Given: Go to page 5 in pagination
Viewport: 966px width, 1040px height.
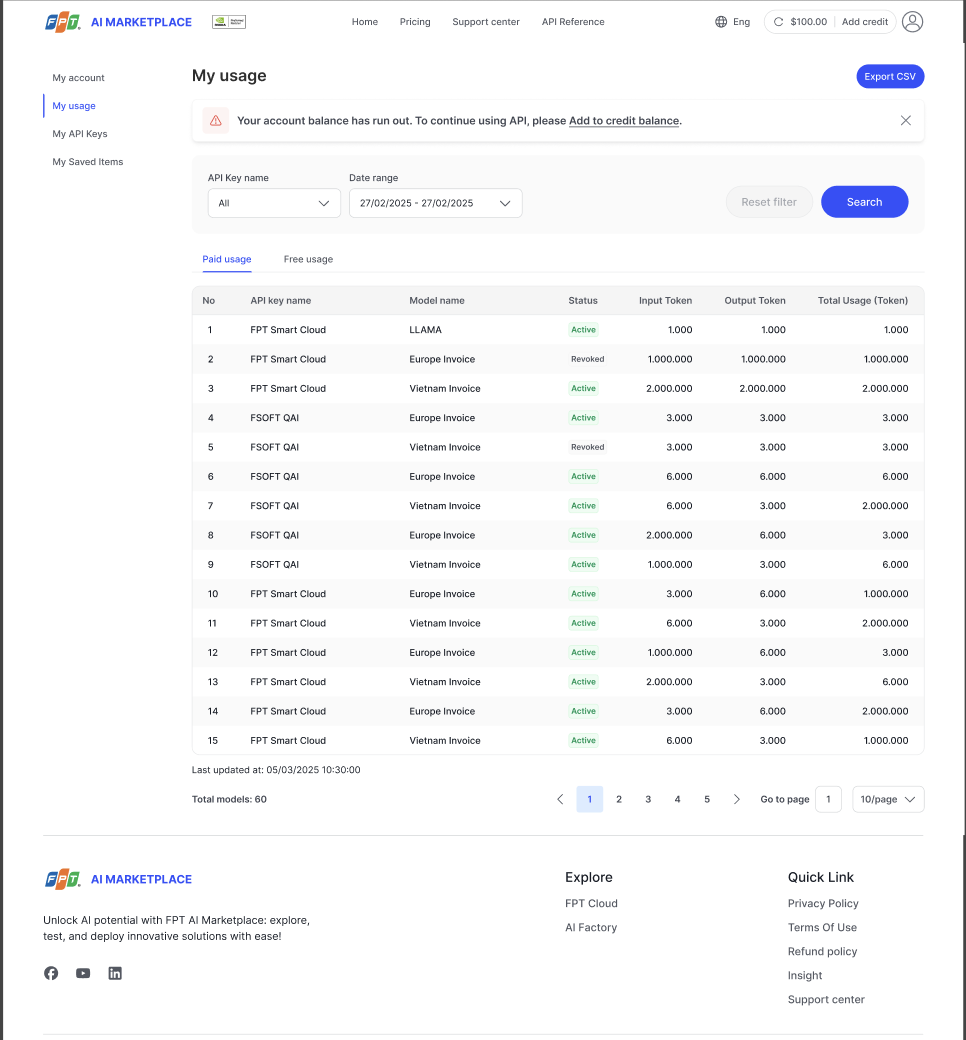Looking at the screenshot, I should [707, 799].
